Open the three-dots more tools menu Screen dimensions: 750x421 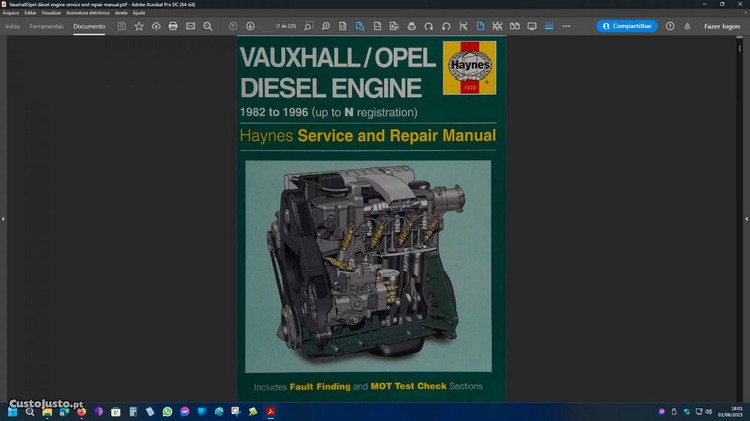coord(565,26)
